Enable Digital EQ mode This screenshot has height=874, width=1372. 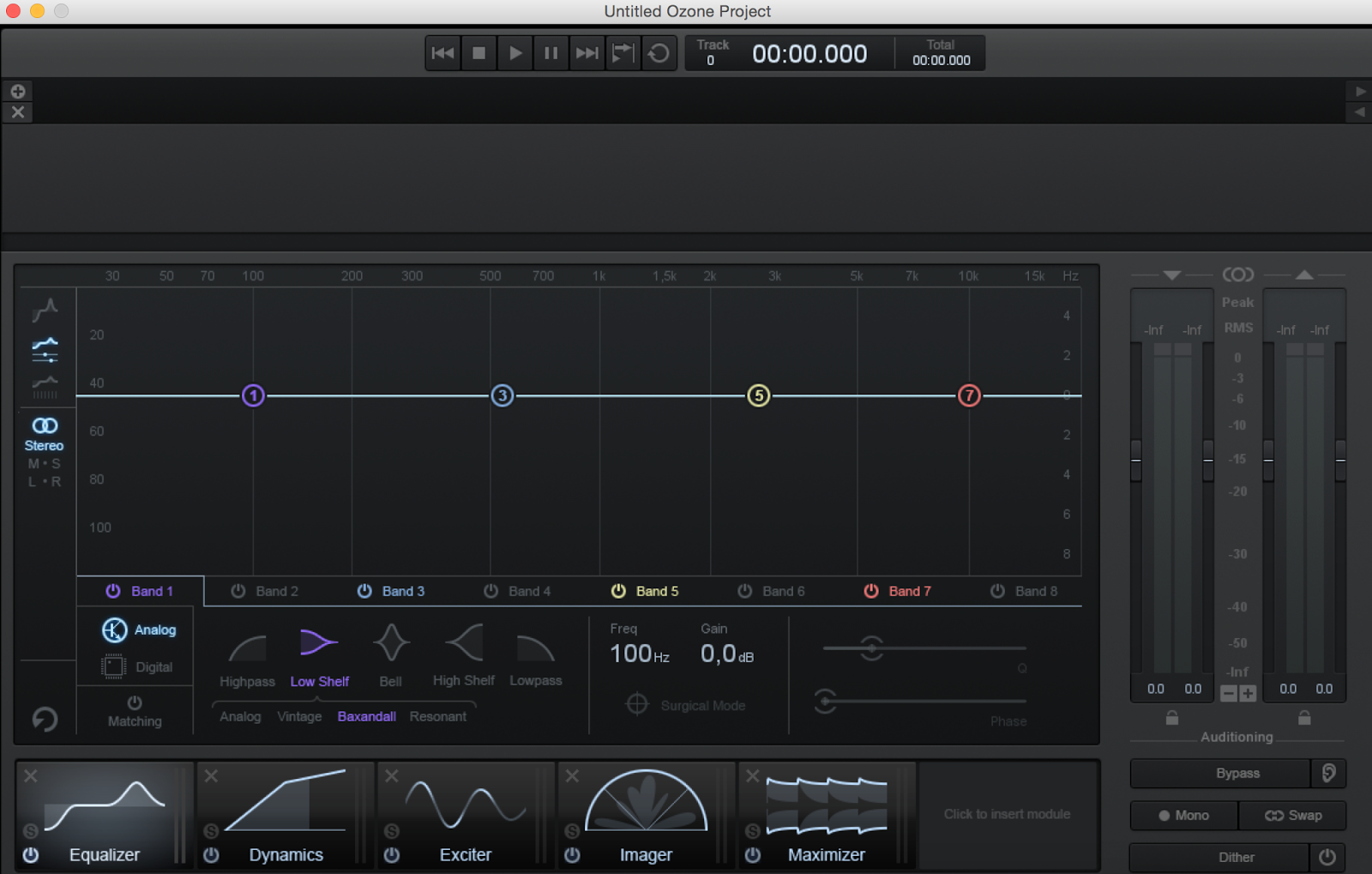(x=137, y=666)
